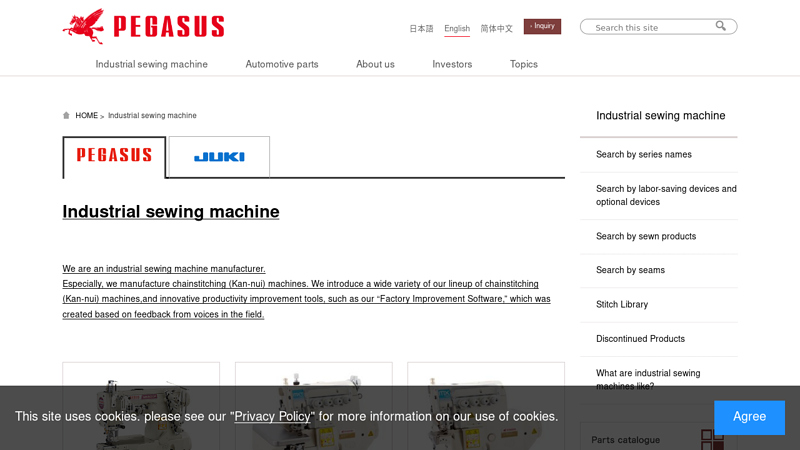Open the Stitch Library link
The height and width of the screenshot is (450, 800).
click(x=622, y=304)
